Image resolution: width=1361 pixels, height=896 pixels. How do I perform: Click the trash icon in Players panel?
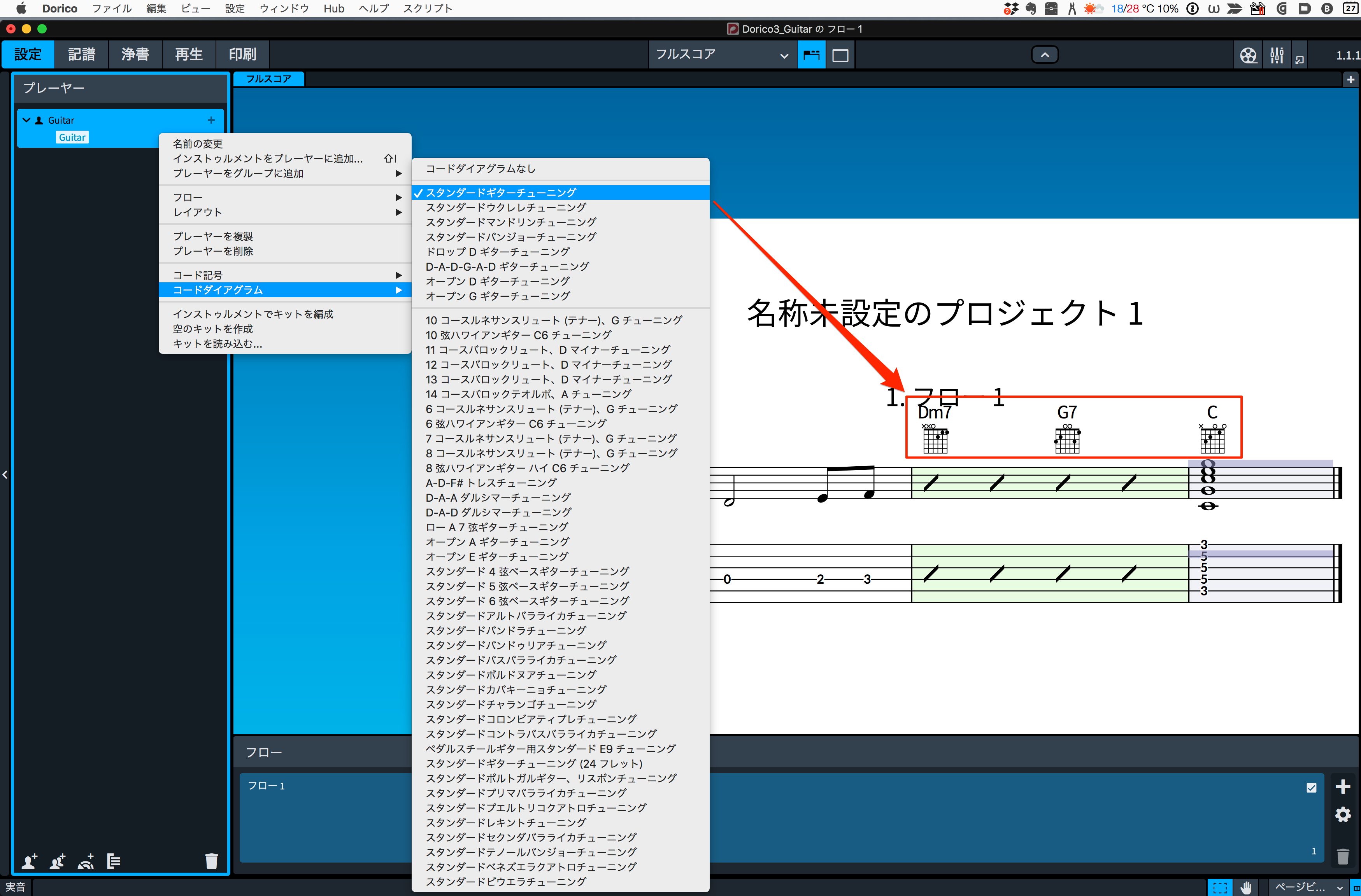[212, 861]
